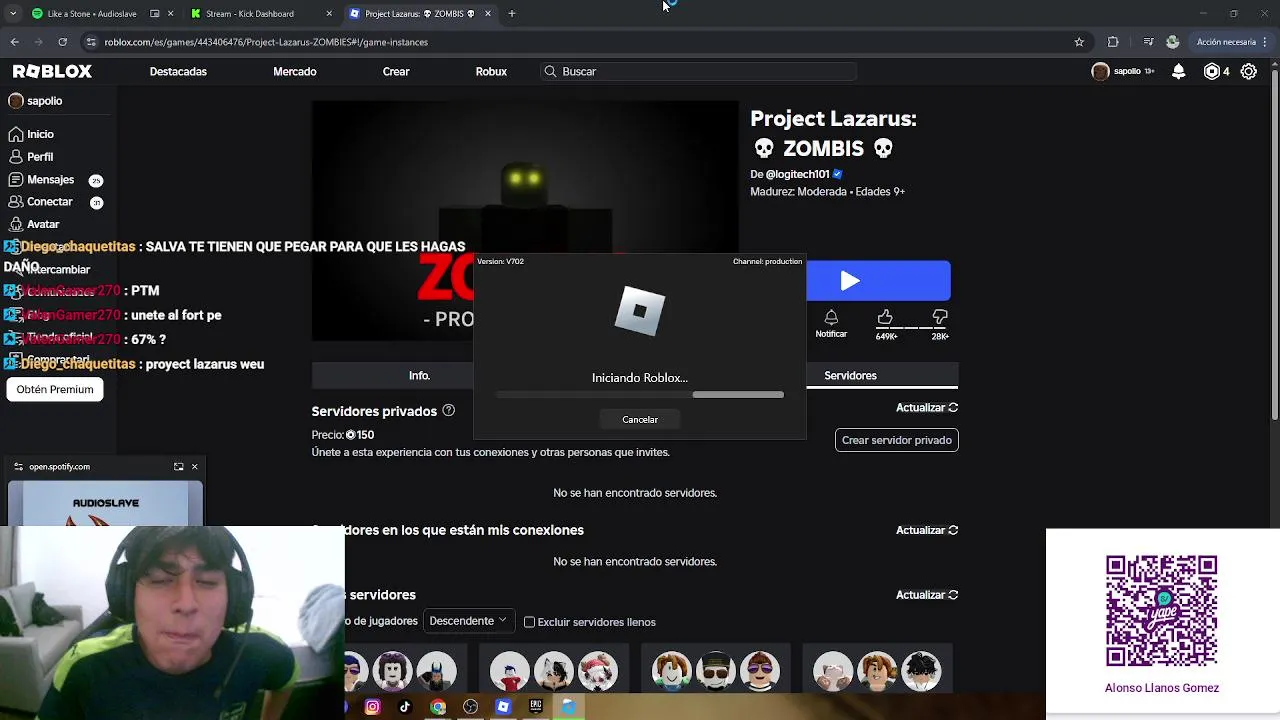Open Chrome profile avatar

point(1173,42)
